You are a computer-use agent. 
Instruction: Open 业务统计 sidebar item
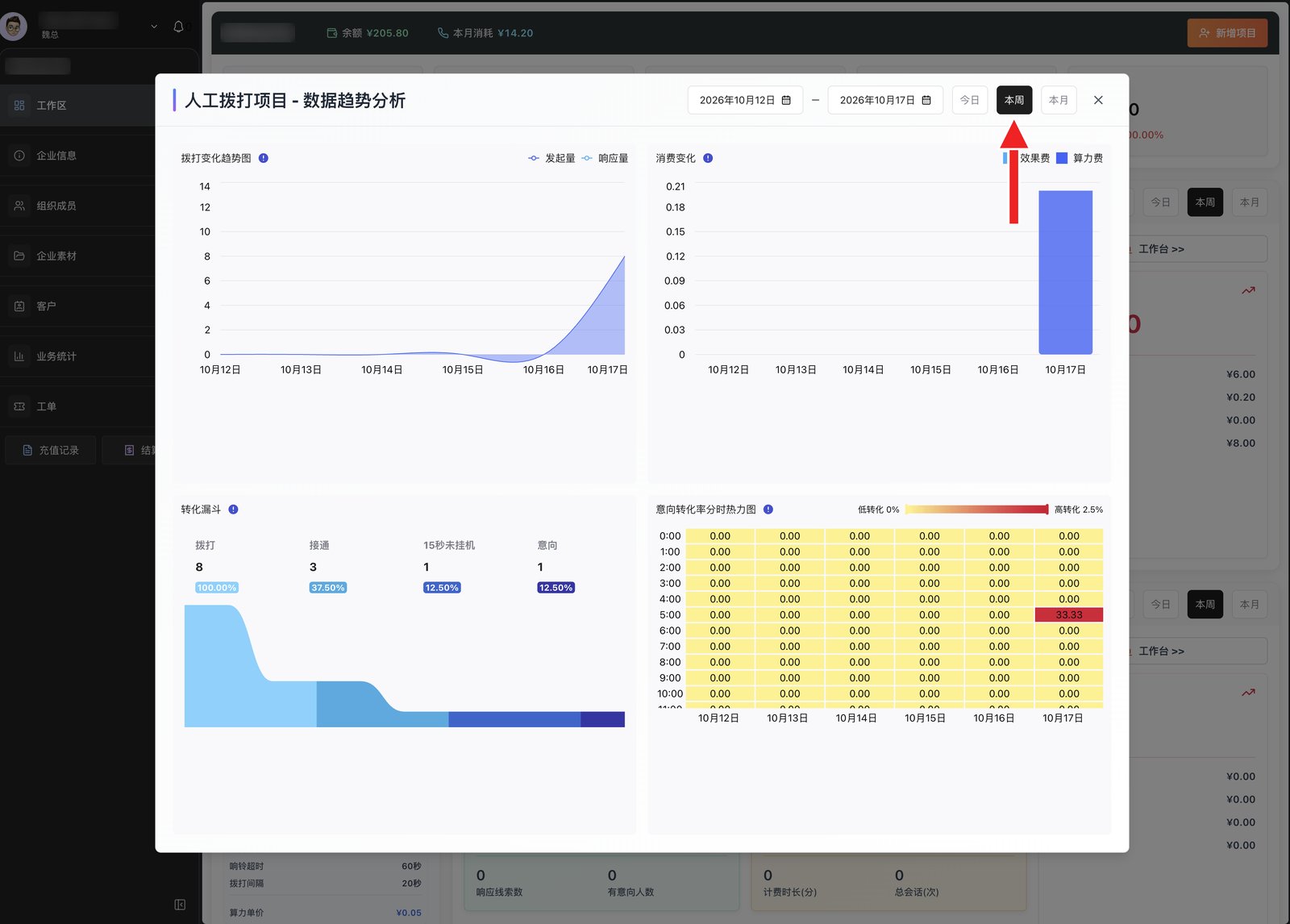point(78,356)
